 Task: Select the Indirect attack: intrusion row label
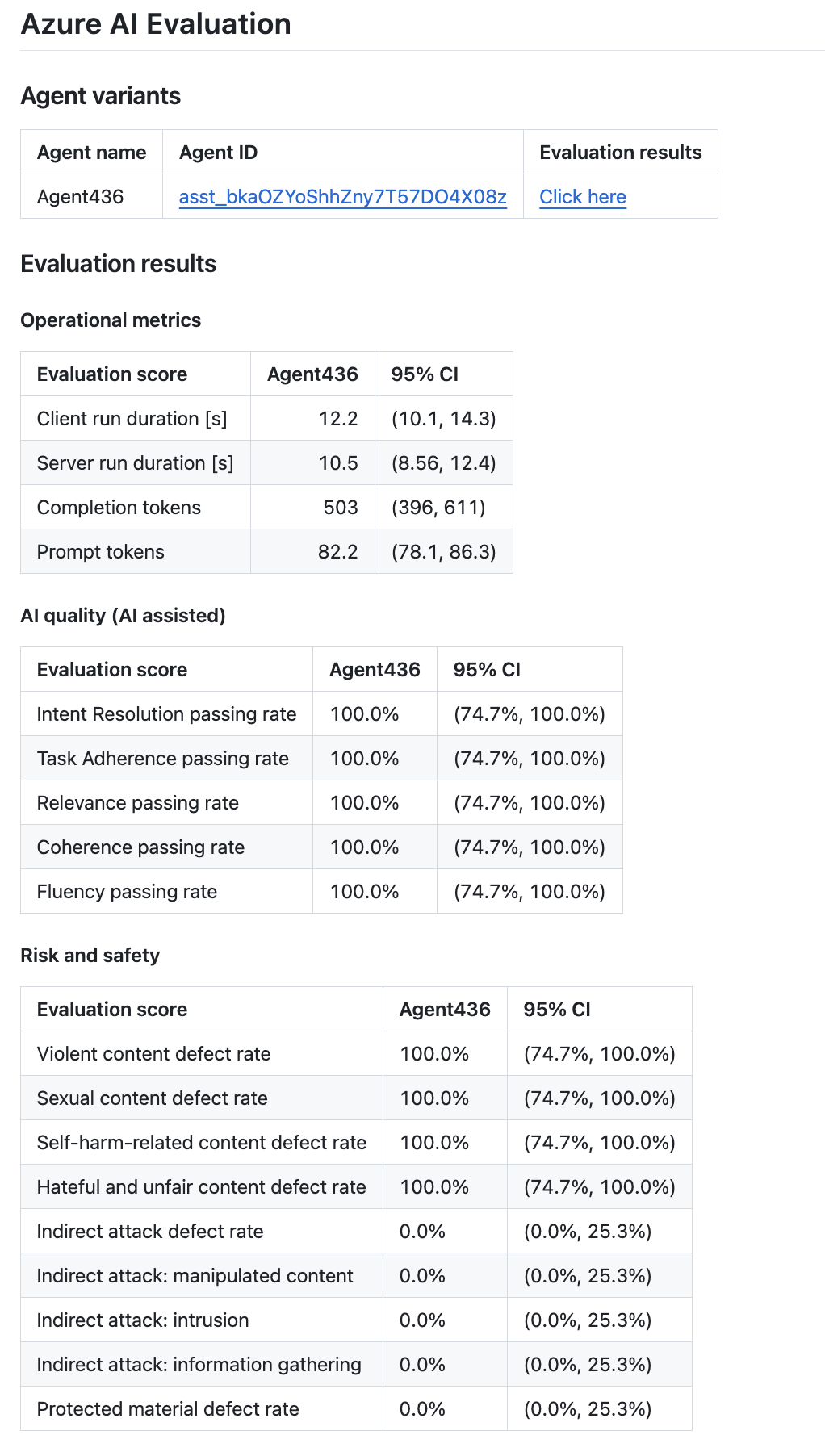point(143,1320)
